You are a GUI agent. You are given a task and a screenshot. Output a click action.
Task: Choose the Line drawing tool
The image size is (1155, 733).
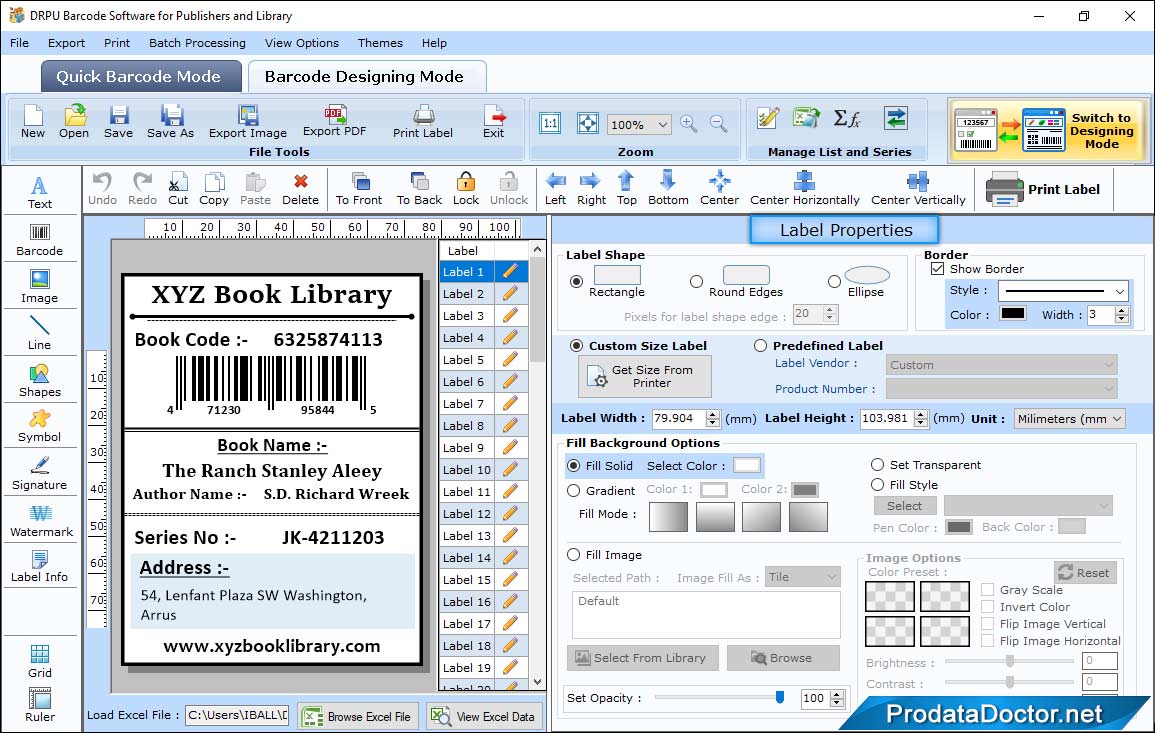pos(40,333)
